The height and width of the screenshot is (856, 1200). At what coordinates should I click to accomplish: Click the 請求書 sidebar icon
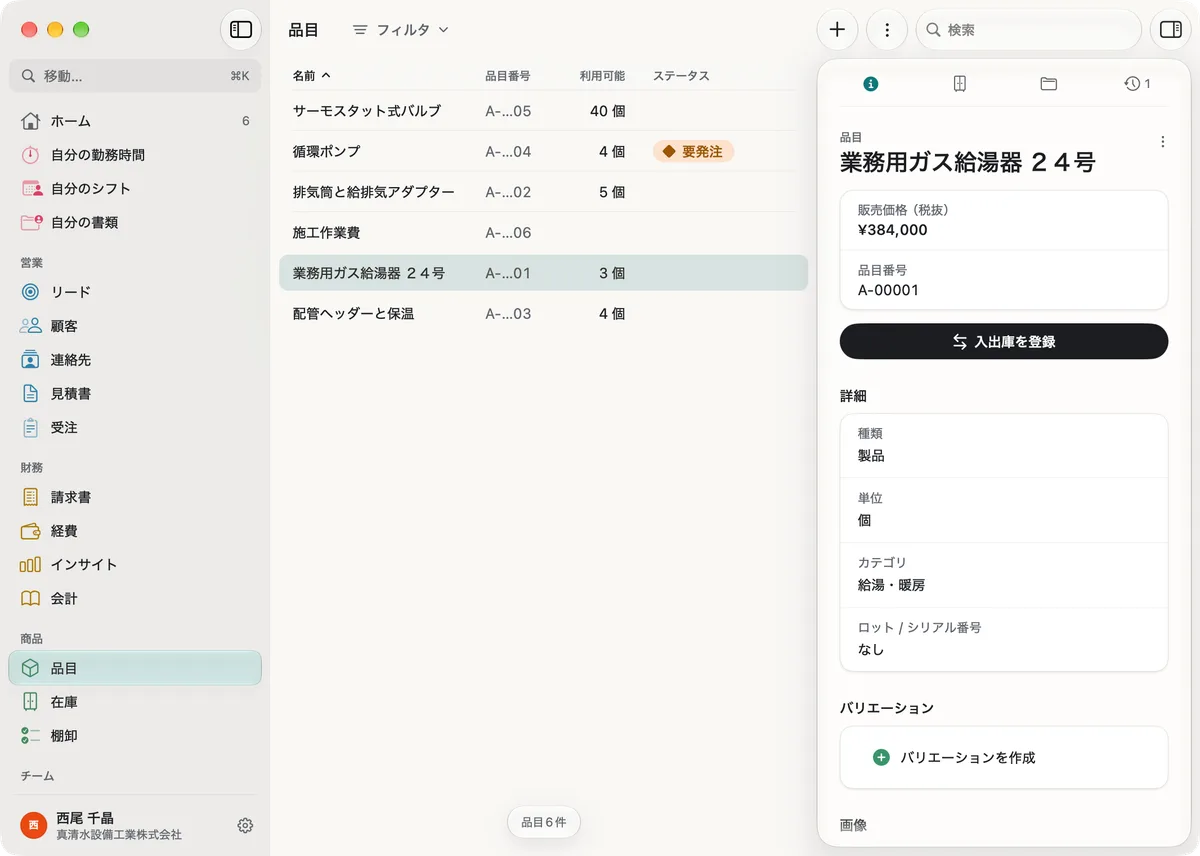click(31, 497)
